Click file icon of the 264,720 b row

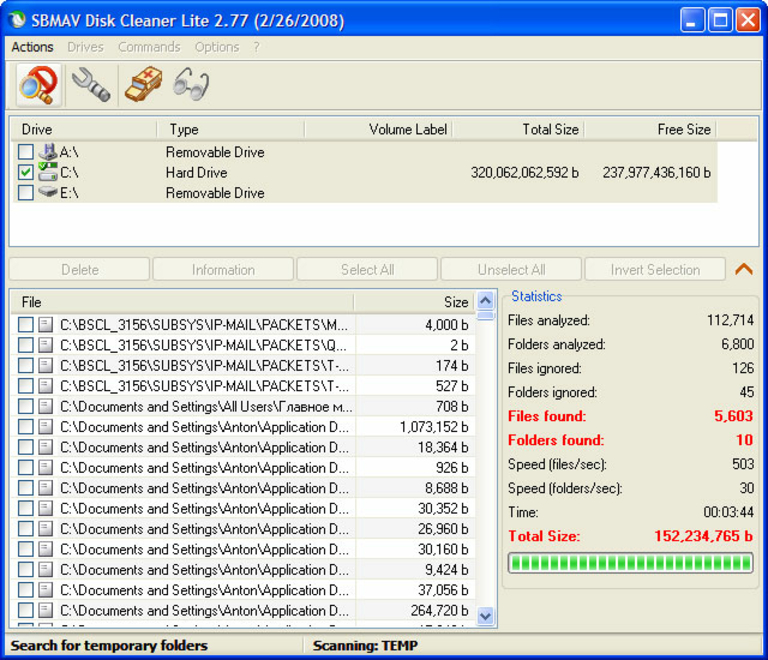[x=46, y=610]
